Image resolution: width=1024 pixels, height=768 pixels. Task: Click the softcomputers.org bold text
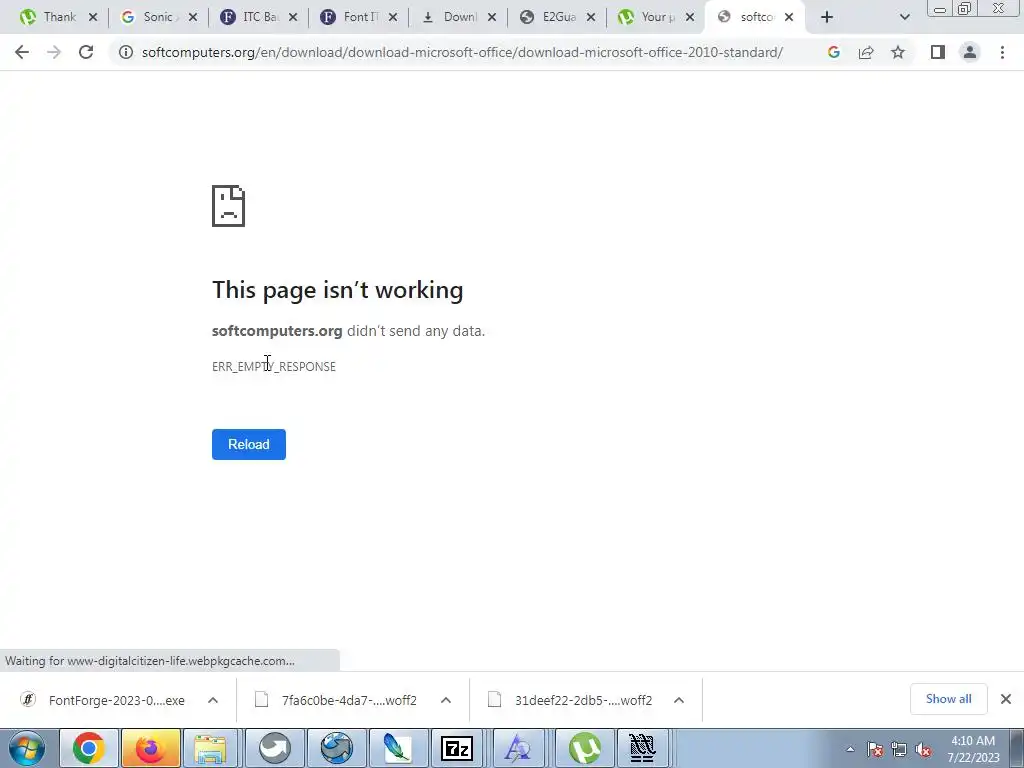coord(277,330)
